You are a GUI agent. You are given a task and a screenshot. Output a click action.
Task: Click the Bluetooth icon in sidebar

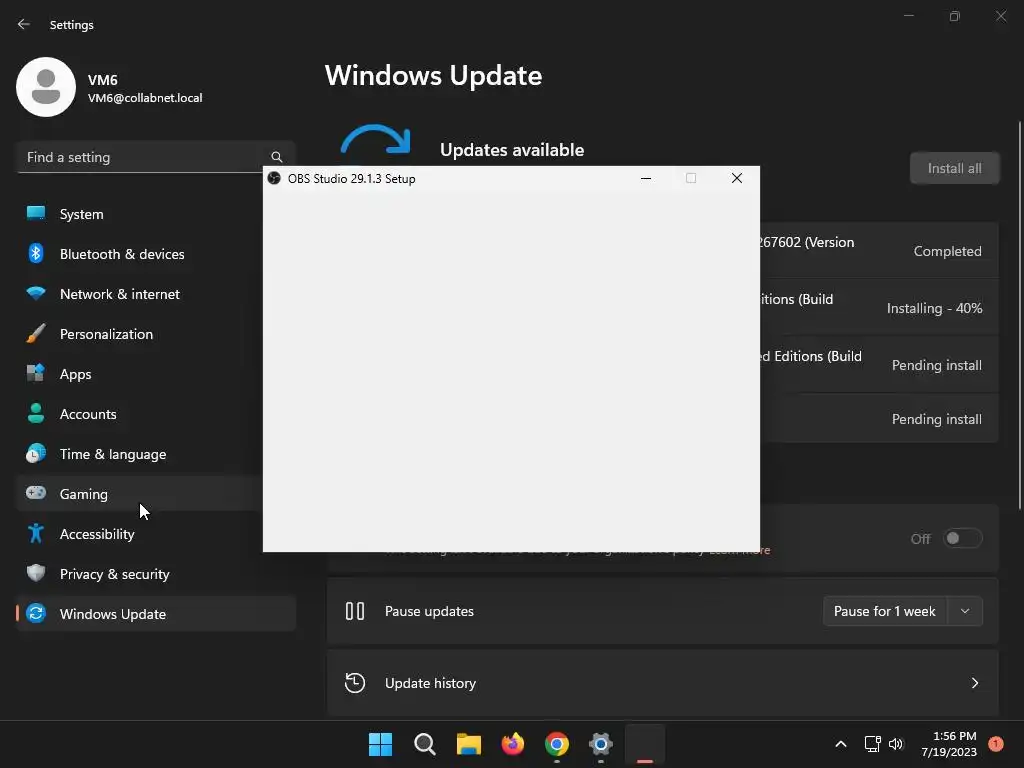[36, 253]
